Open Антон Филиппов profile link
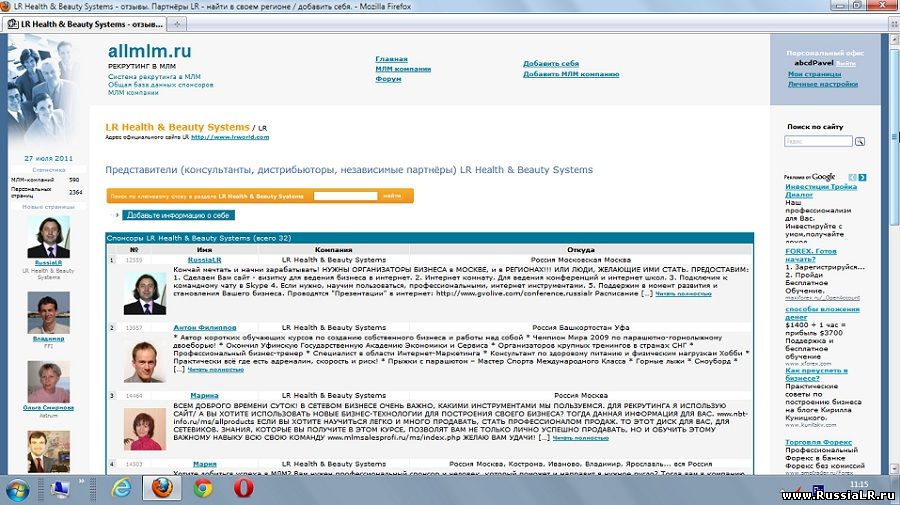Image resolution: width=900 pixels, height=505 pixels. pos(204,328)
